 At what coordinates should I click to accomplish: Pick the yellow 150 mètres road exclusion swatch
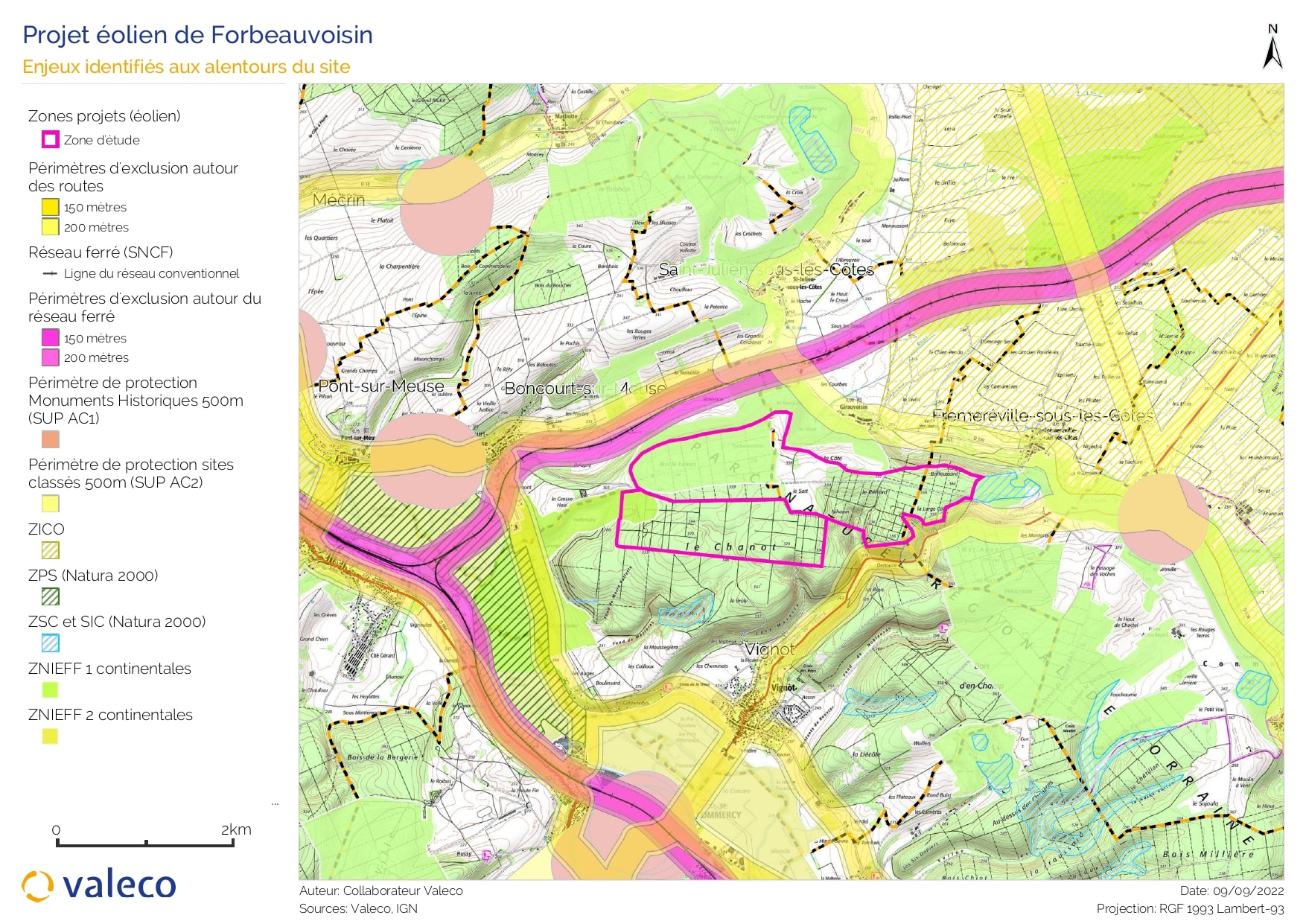click(50, 207)
